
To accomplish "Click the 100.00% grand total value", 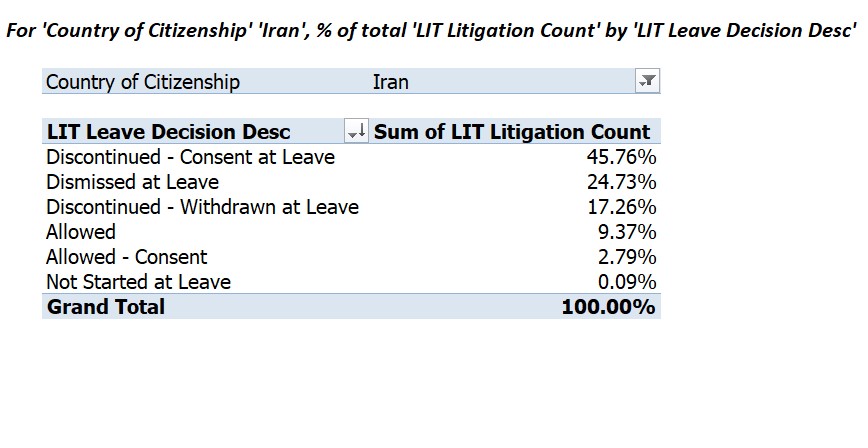I will (608, 306).
